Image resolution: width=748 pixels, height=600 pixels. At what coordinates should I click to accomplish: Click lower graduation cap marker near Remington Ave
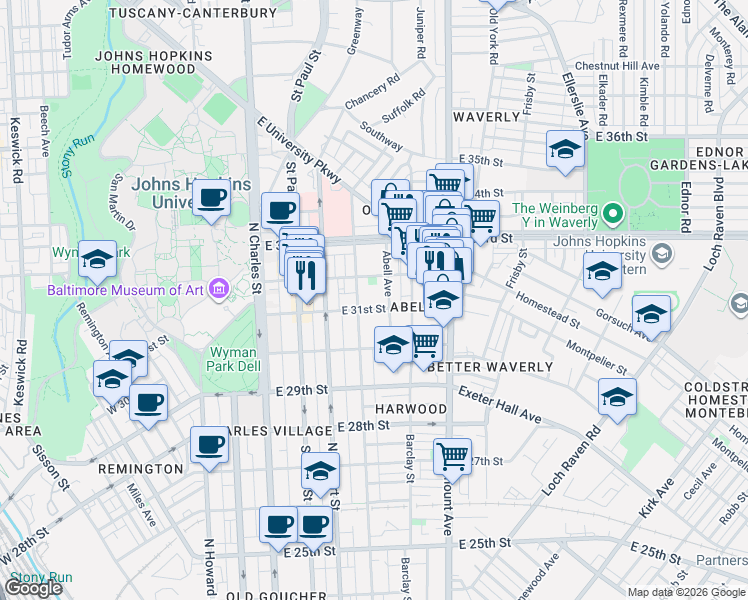[113, 381]
